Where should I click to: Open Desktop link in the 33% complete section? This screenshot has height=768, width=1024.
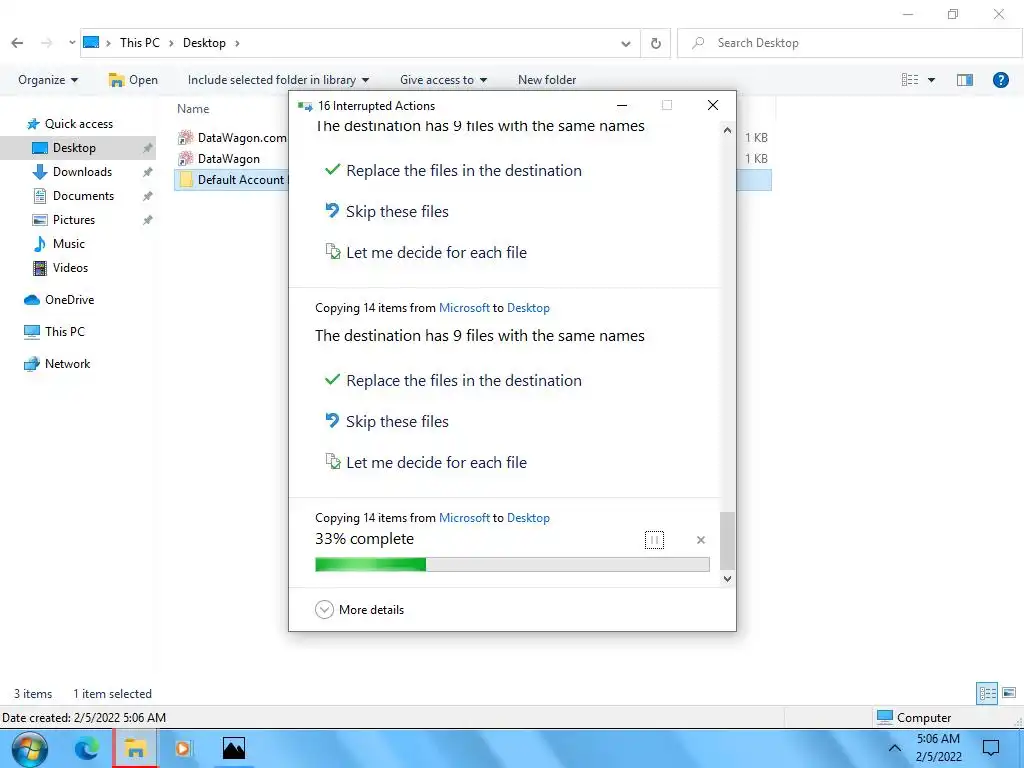point(528,518)
